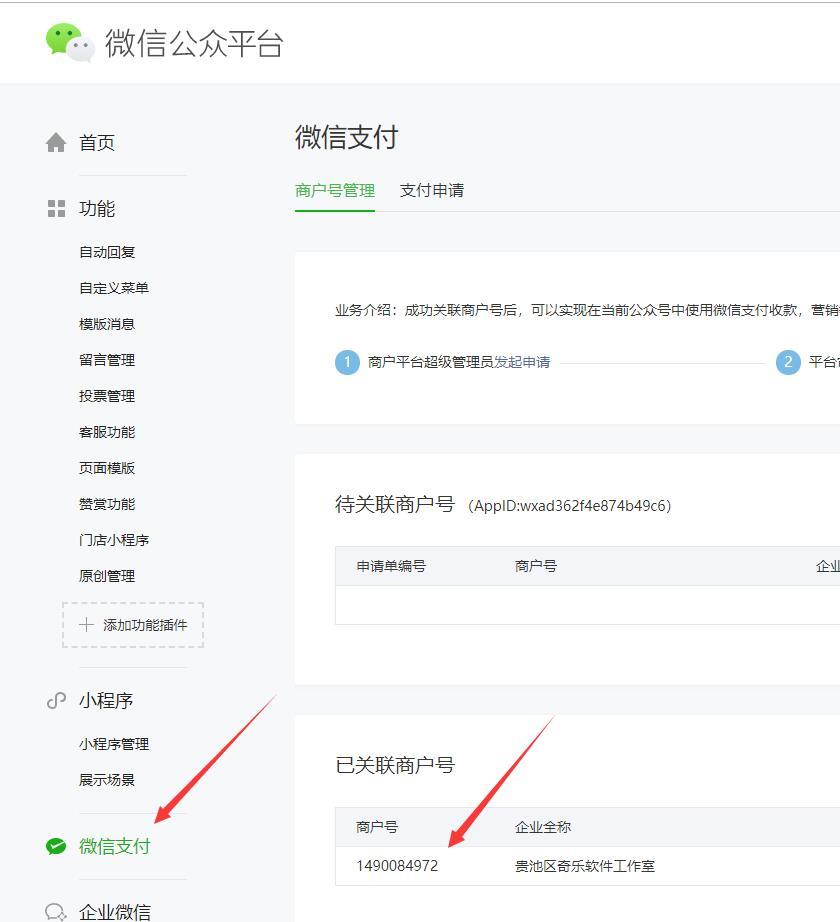The width and height of the screenshot is (840, 922).
Task: Click 贵池区奇乐软件工作室 company name
Action: pyautogui.click(x=585, y=866)
